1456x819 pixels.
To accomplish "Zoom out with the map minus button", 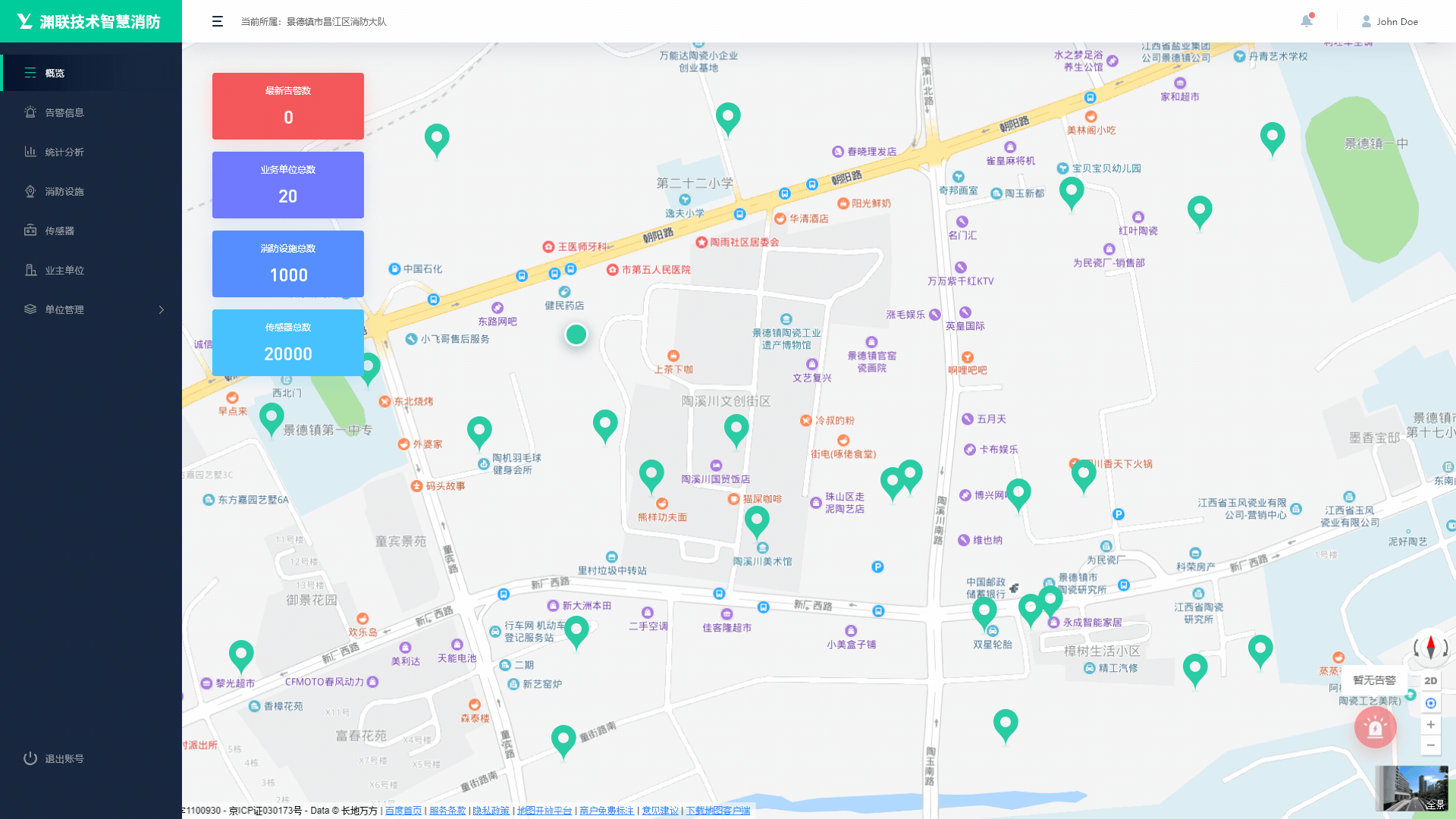I will (x=1430, y=745).
